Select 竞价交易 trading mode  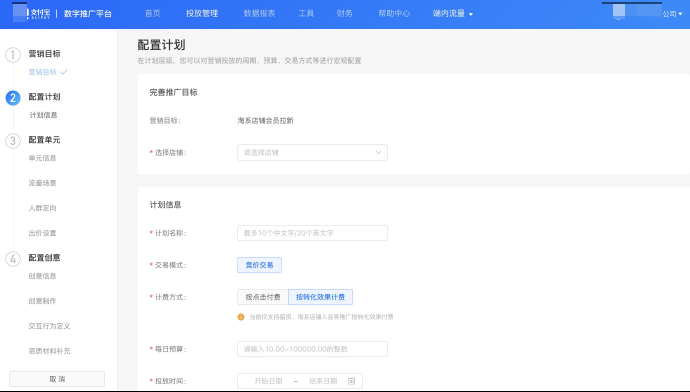pos(259,265)
